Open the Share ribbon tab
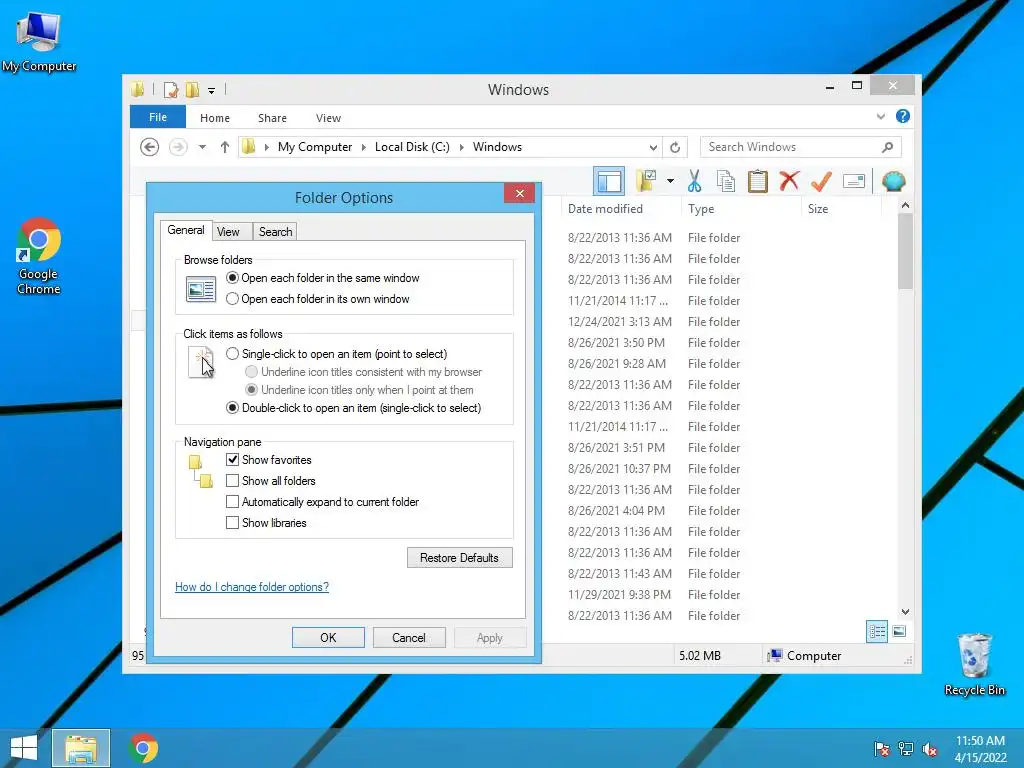The image size is (1024, 768). click(x=272, y=118)
